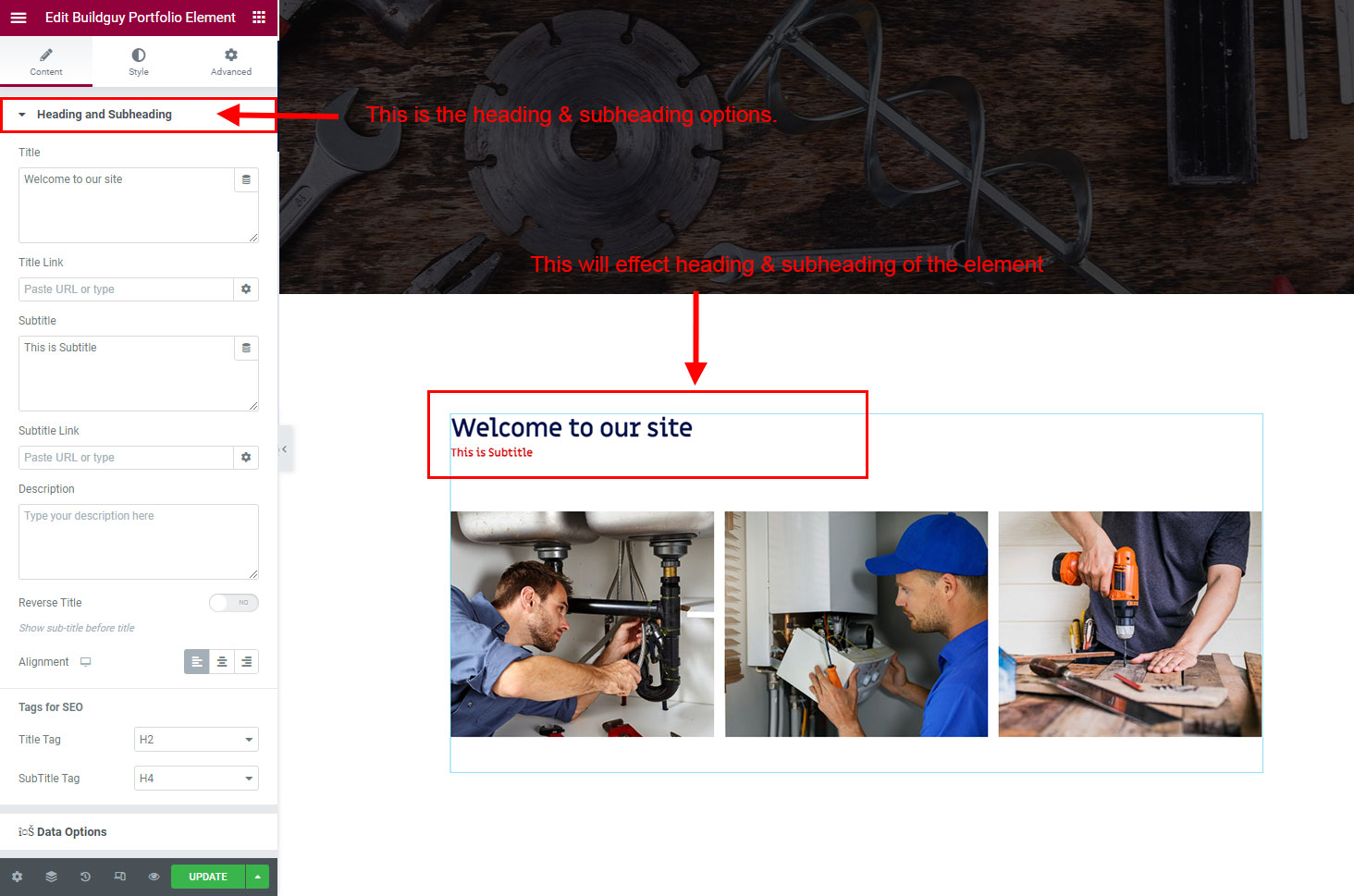Open Title Link options gear
1354x896 pixels.
click(x=246, y=289)
